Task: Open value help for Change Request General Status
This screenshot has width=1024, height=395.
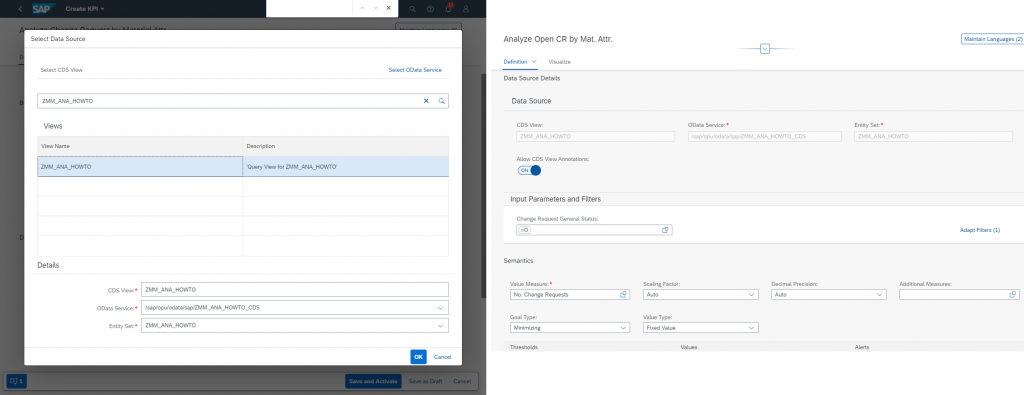Action: click(x=665, y=230)
